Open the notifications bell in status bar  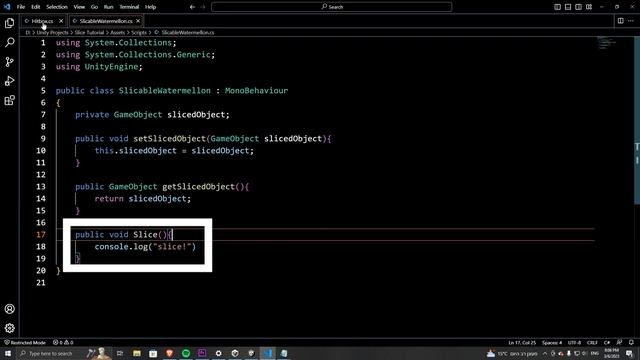click(631, 342)
